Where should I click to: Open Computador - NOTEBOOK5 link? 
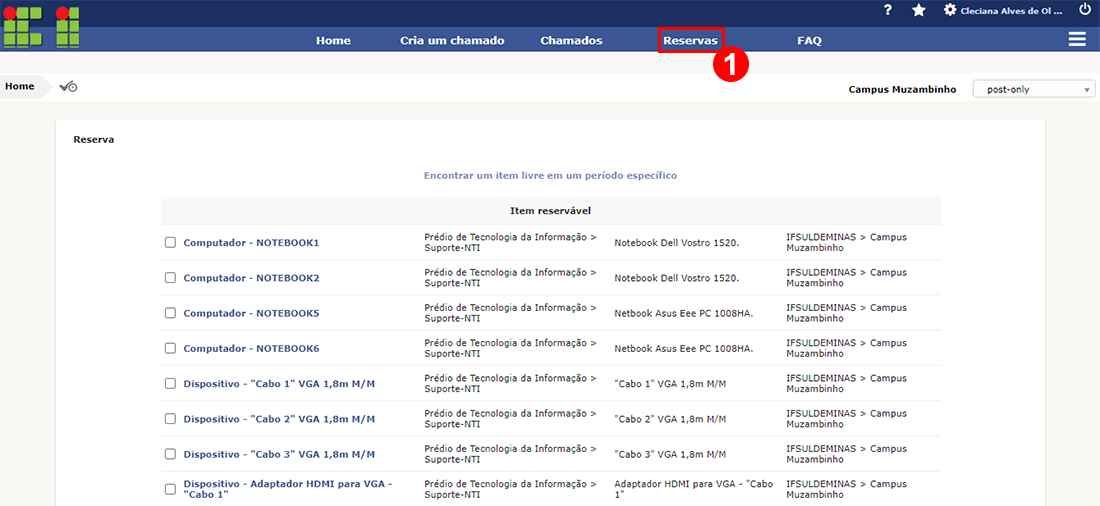[251, 313]
